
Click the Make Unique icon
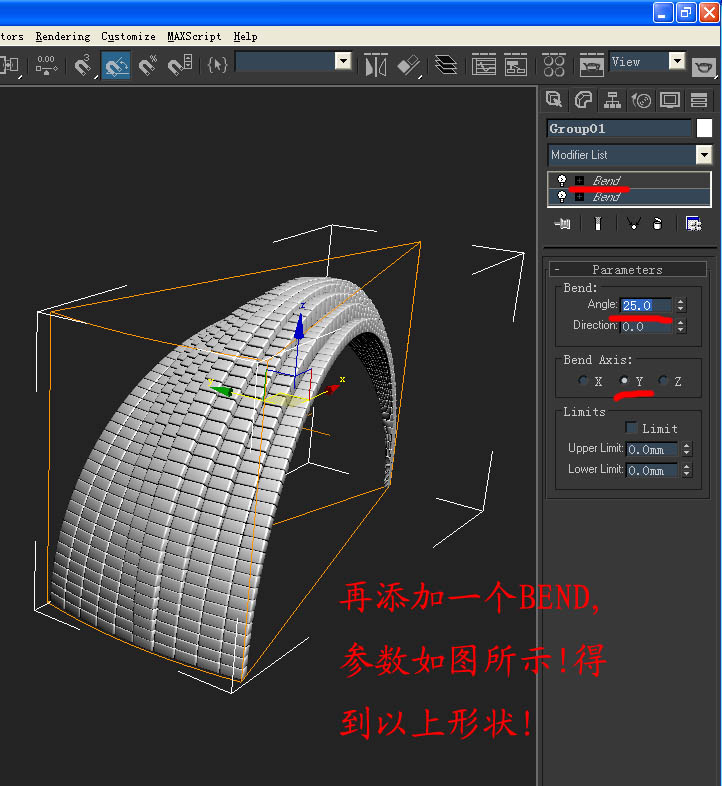pyautogui.click(x=634, y=224)
